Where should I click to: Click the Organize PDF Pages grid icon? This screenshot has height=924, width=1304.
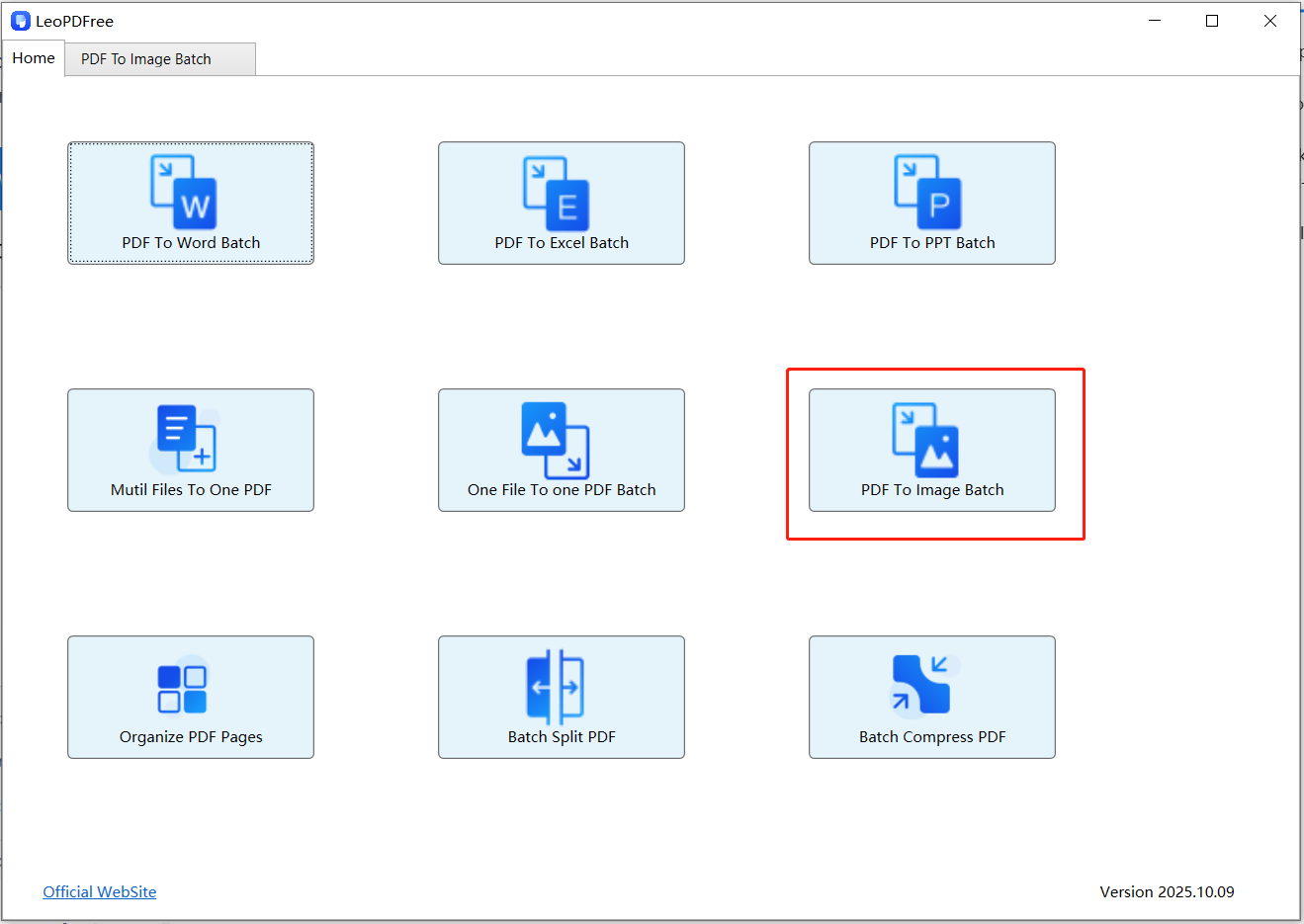[183, 688]
